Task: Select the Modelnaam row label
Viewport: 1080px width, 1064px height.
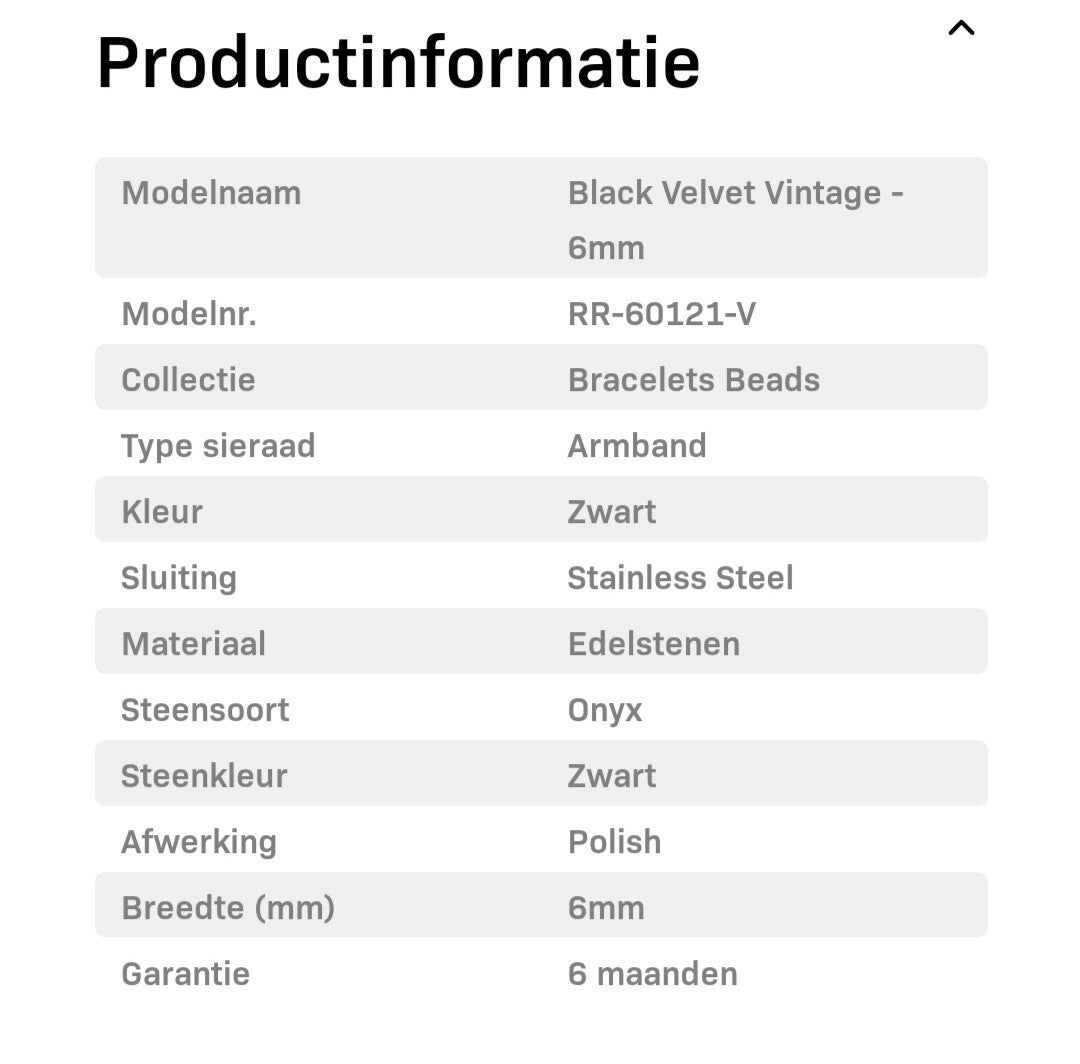Action: click(x=211, y=193)
